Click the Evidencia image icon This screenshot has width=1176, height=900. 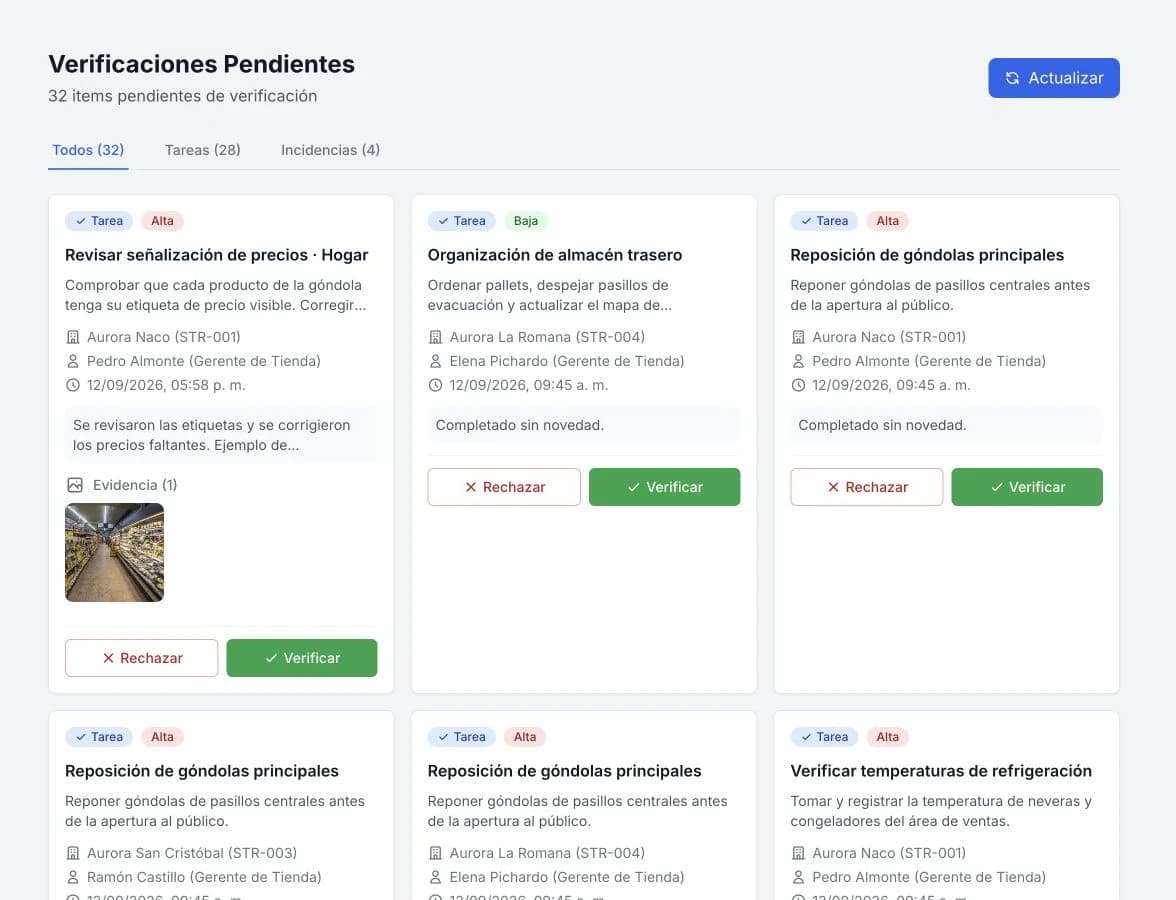[75, 485]
